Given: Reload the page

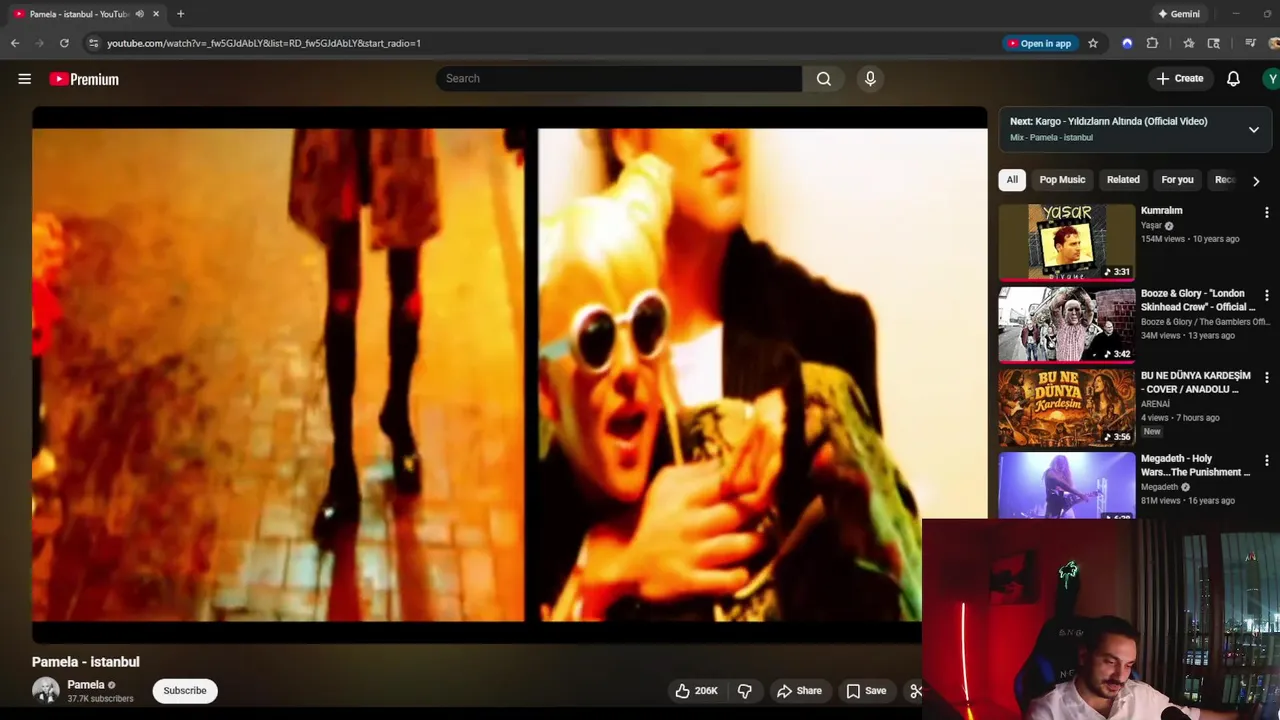Looking at the screenshot, I should pyautogui.click(x=64, y=43).
